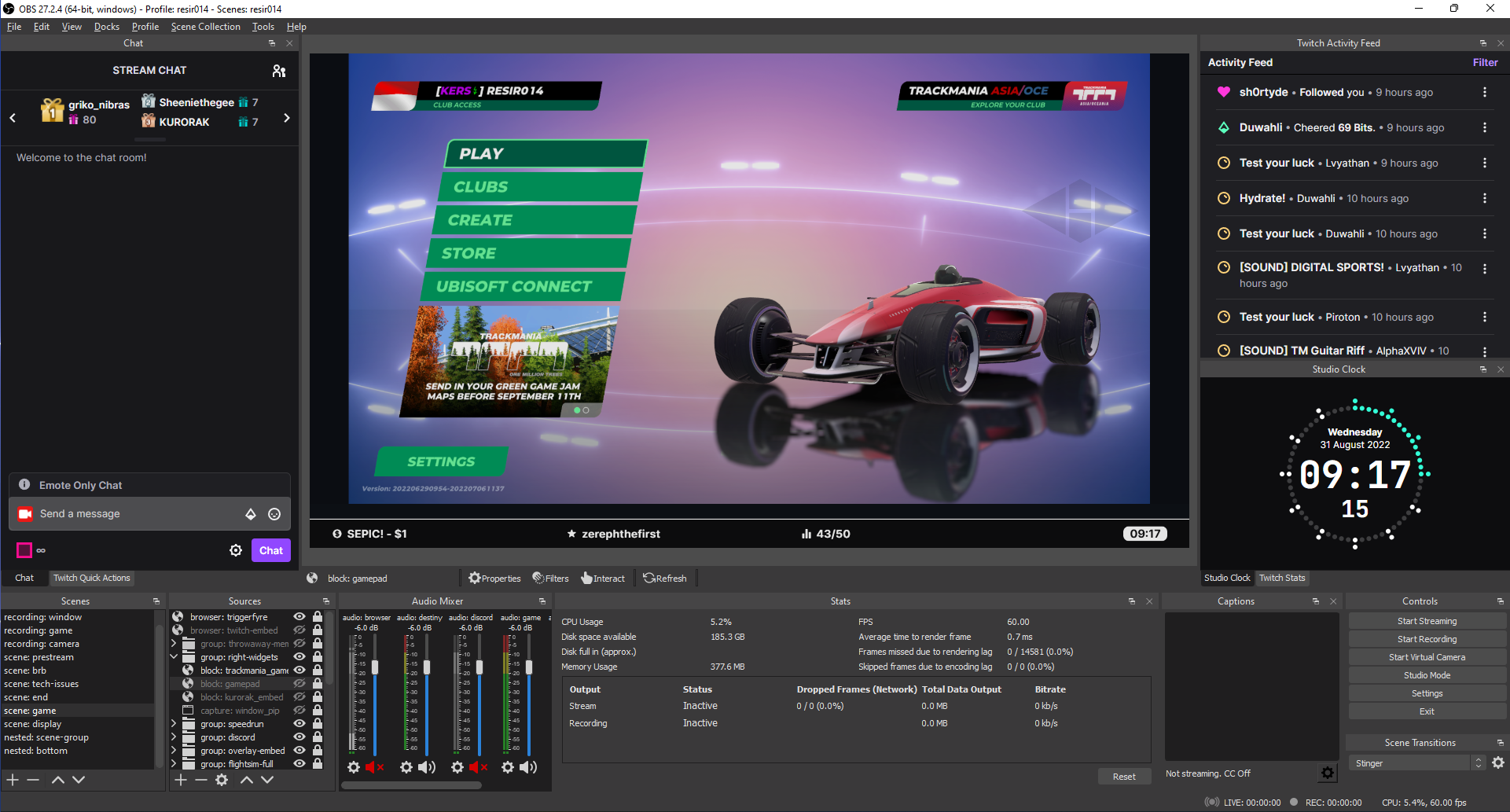This screenshot has height=812, width=1510.
Task: Mute audio: destiny speaker
Action: 427,767
